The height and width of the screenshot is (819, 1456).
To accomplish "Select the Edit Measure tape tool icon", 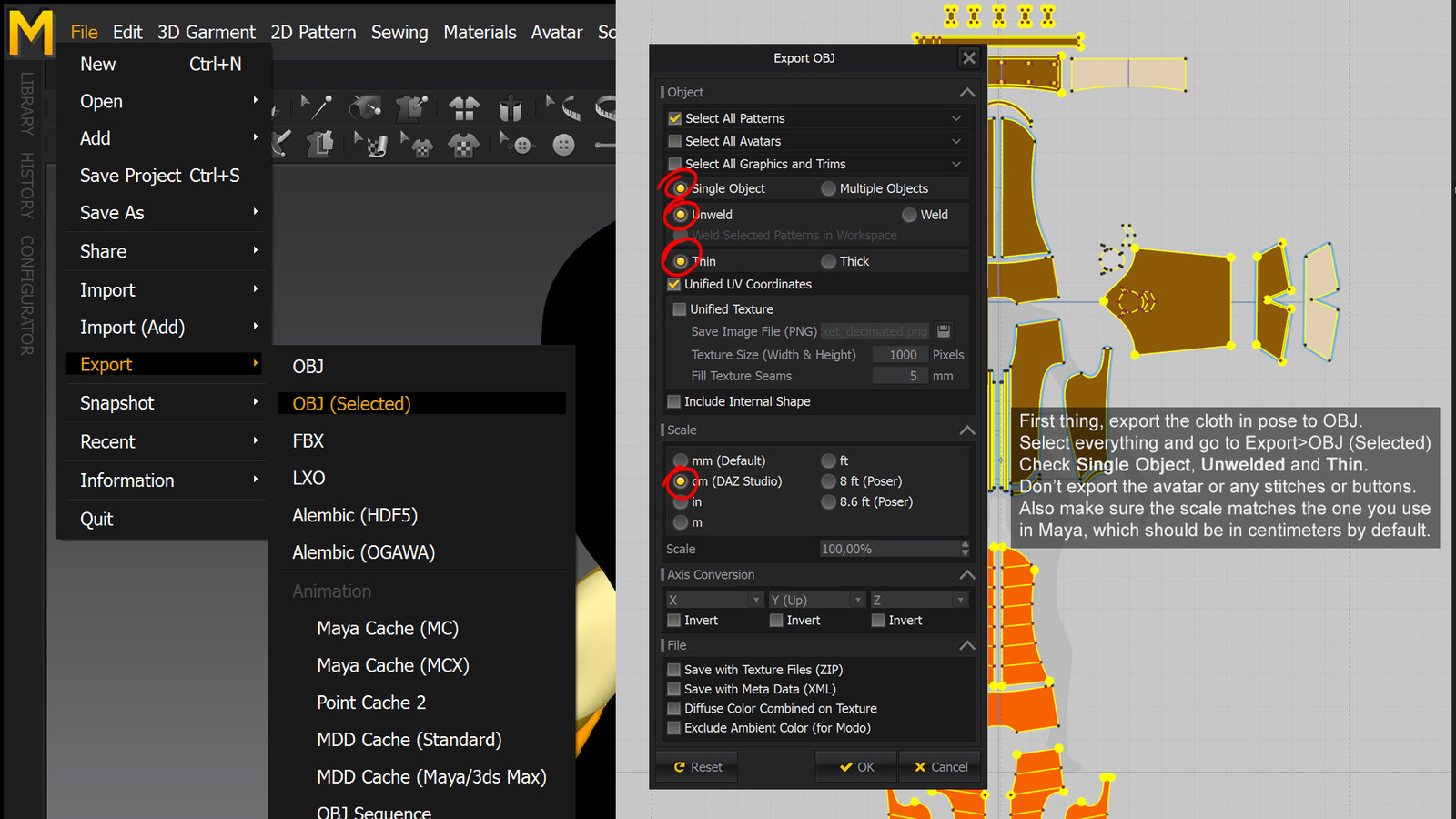I will (564, 107).
